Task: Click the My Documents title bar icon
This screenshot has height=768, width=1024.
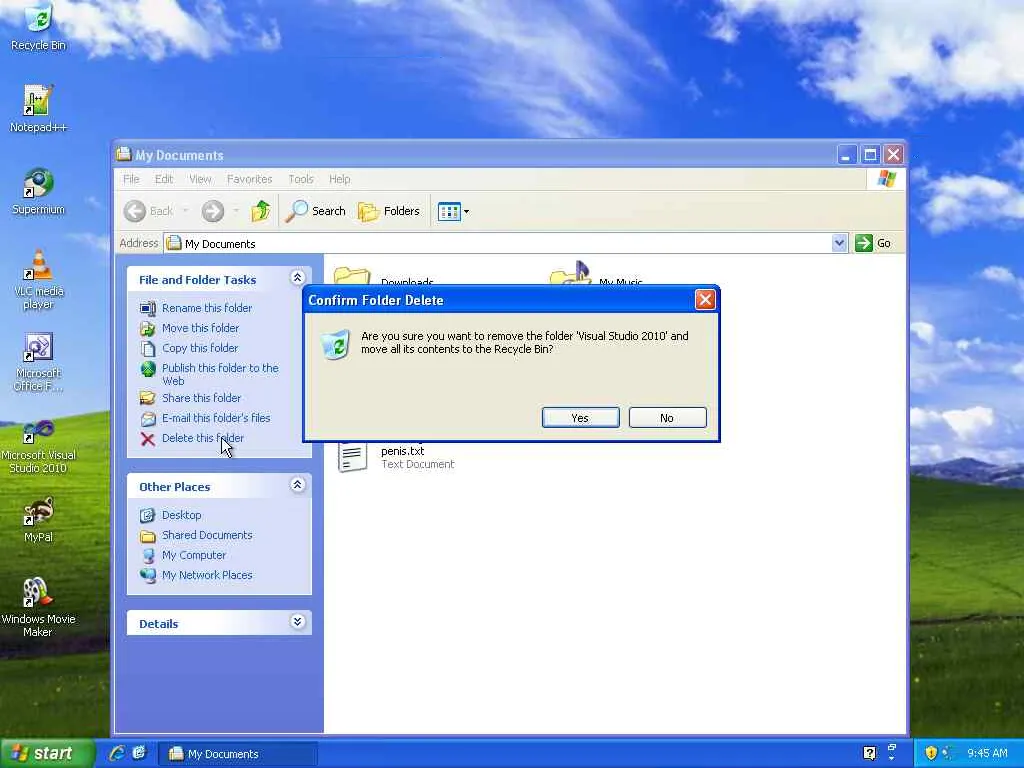Action: tap(123, 154)
